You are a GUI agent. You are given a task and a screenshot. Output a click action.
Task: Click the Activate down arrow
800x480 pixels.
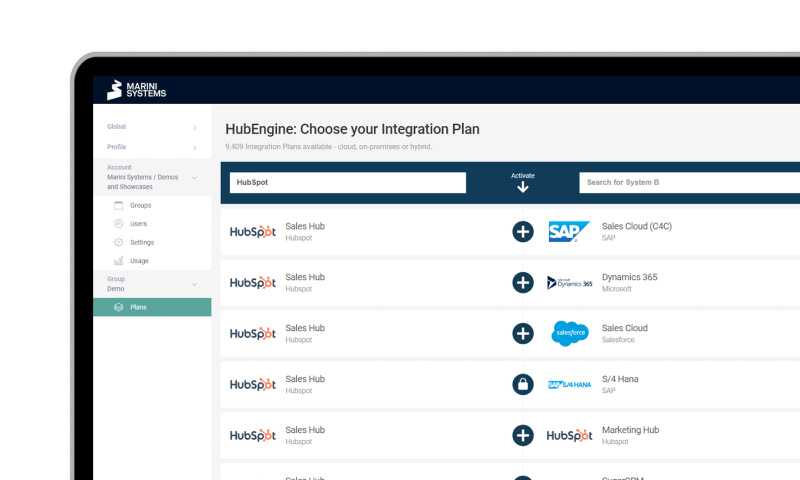tap(522, 188)
